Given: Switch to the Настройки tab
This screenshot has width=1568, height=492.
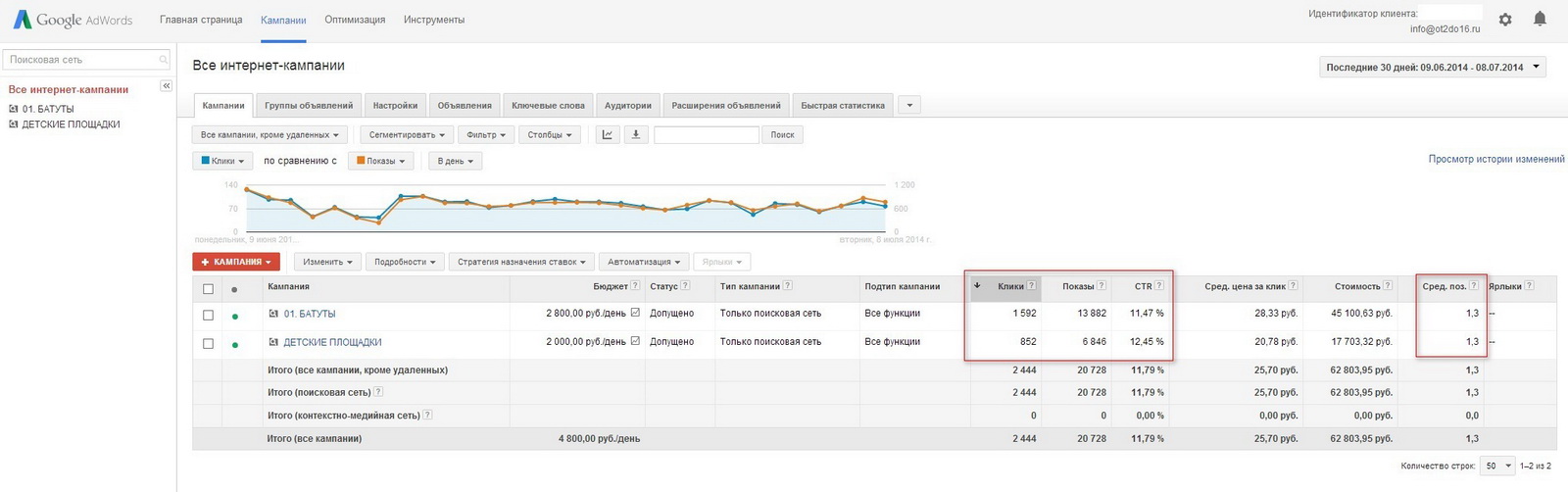Looking at the screenshot, I should 395,105.
